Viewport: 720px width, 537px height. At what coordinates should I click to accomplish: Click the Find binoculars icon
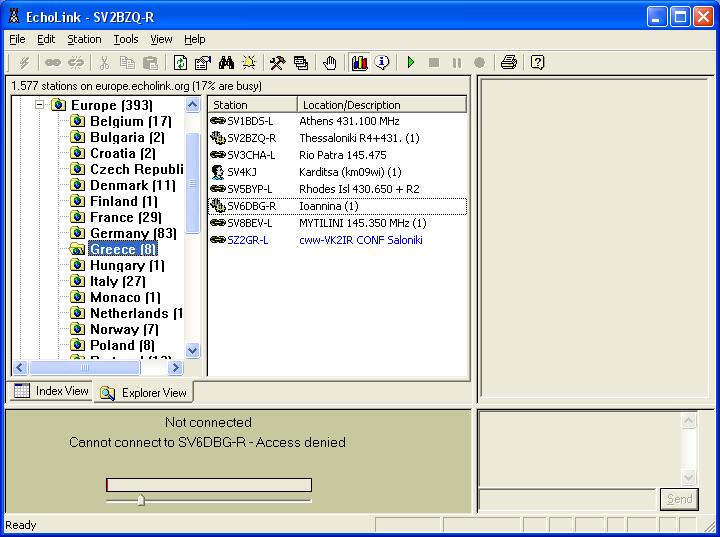[x=226, y=62]
